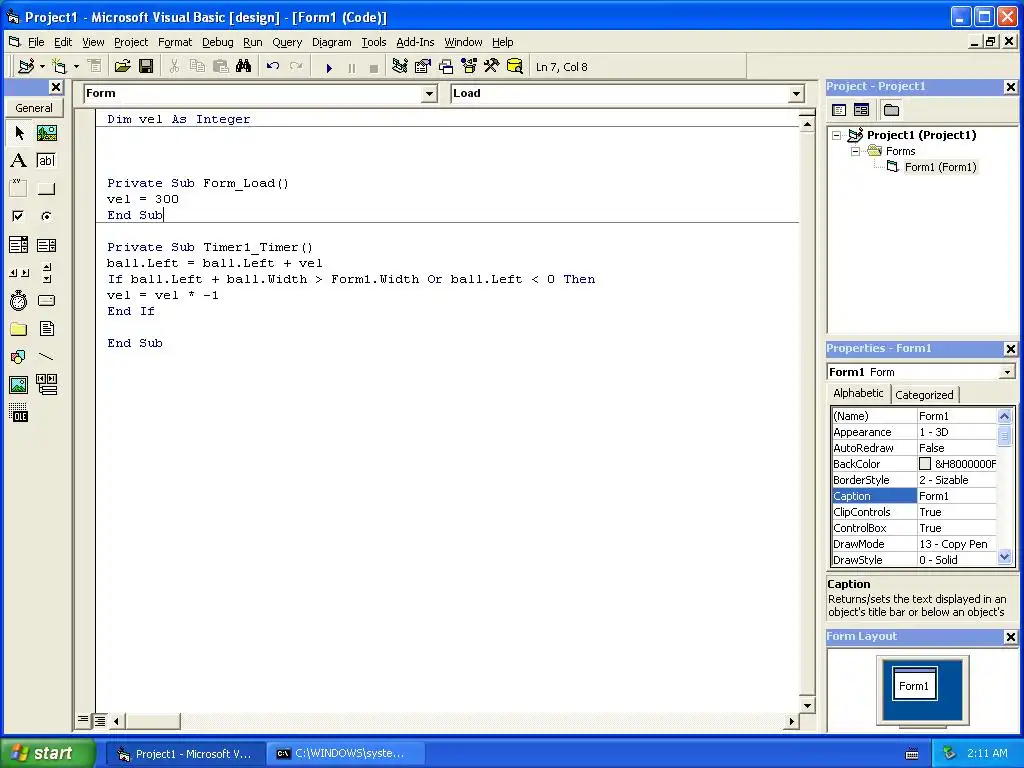Viewport: 1024px width, 768px height.
Task: Open the Data View Window icon
Action: 515,66
